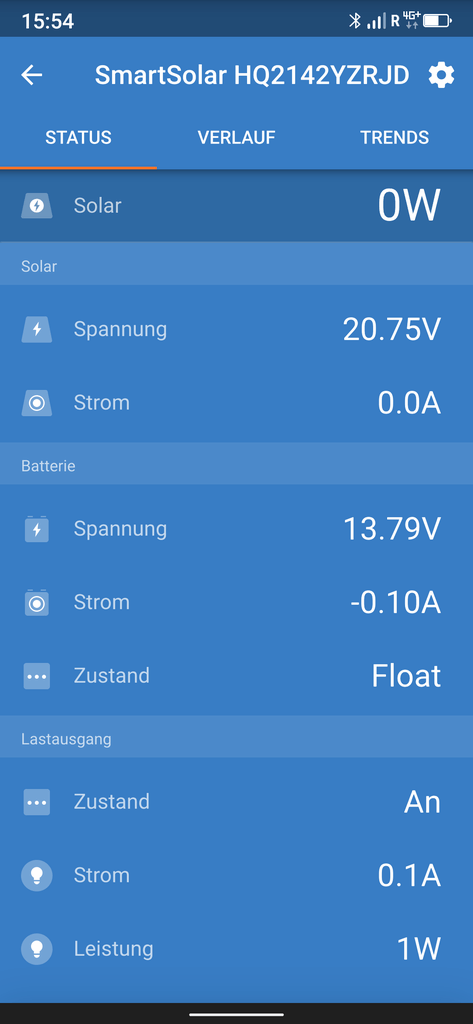
Task: Tap the Lastausgang Strom lightbulb icon
Action: click(37, 876)
